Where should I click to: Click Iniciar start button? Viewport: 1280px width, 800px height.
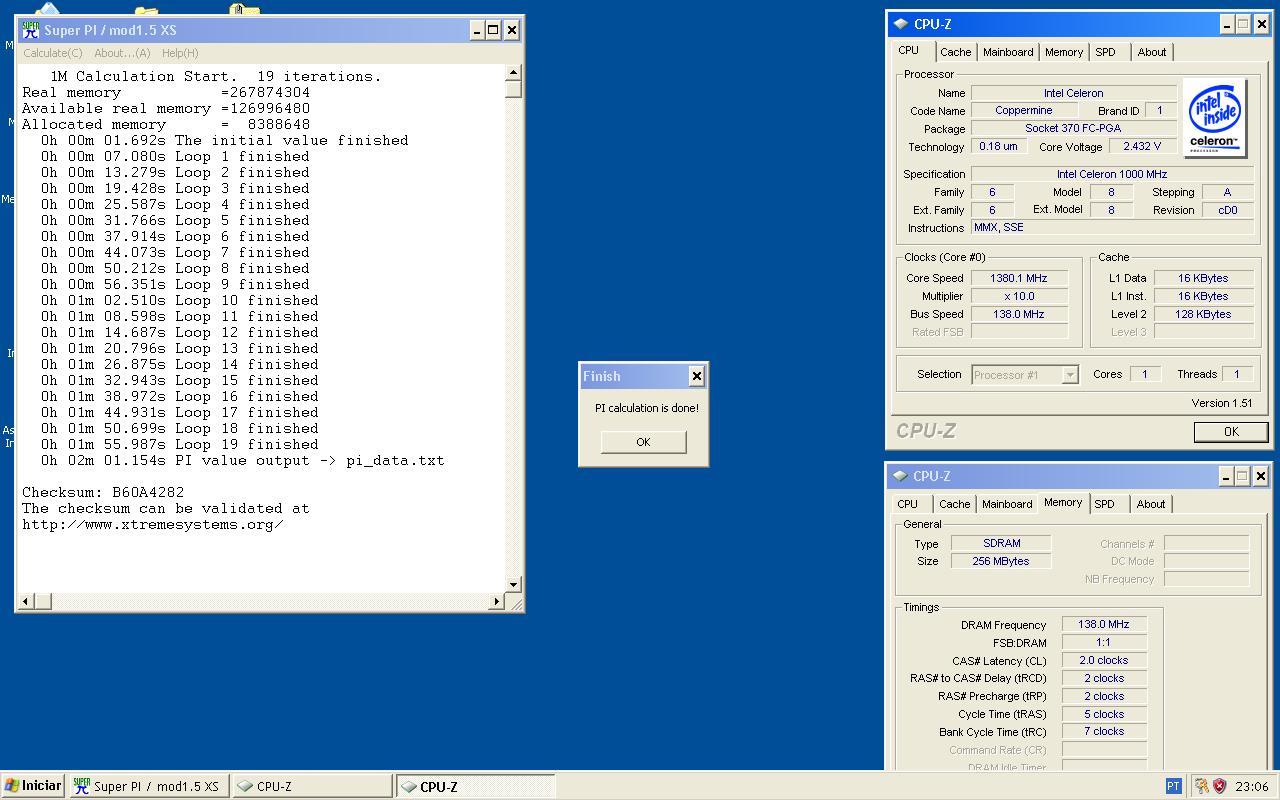pos(33,786)
